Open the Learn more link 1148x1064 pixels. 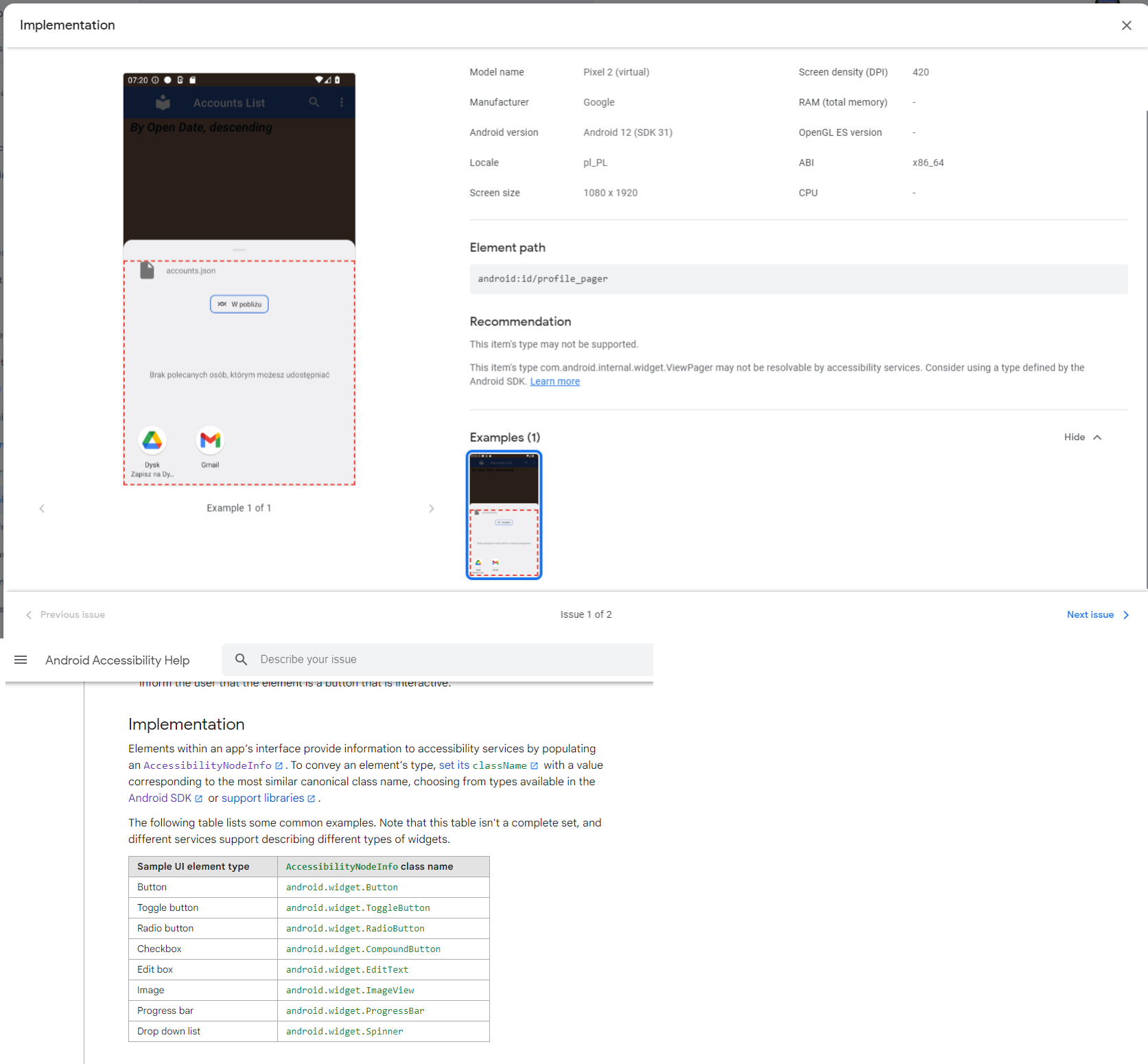[x=554, y=382]
